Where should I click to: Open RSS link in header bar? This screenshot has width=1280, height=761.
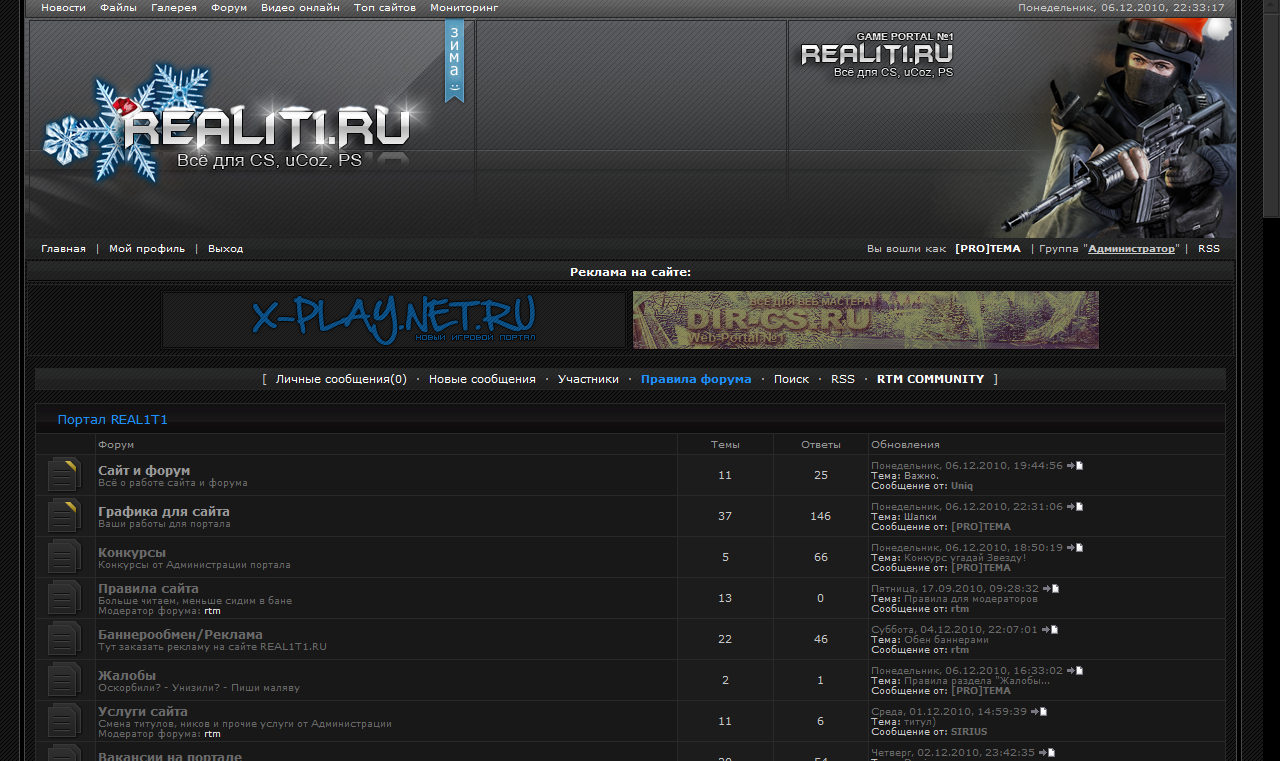[1209, 249]
